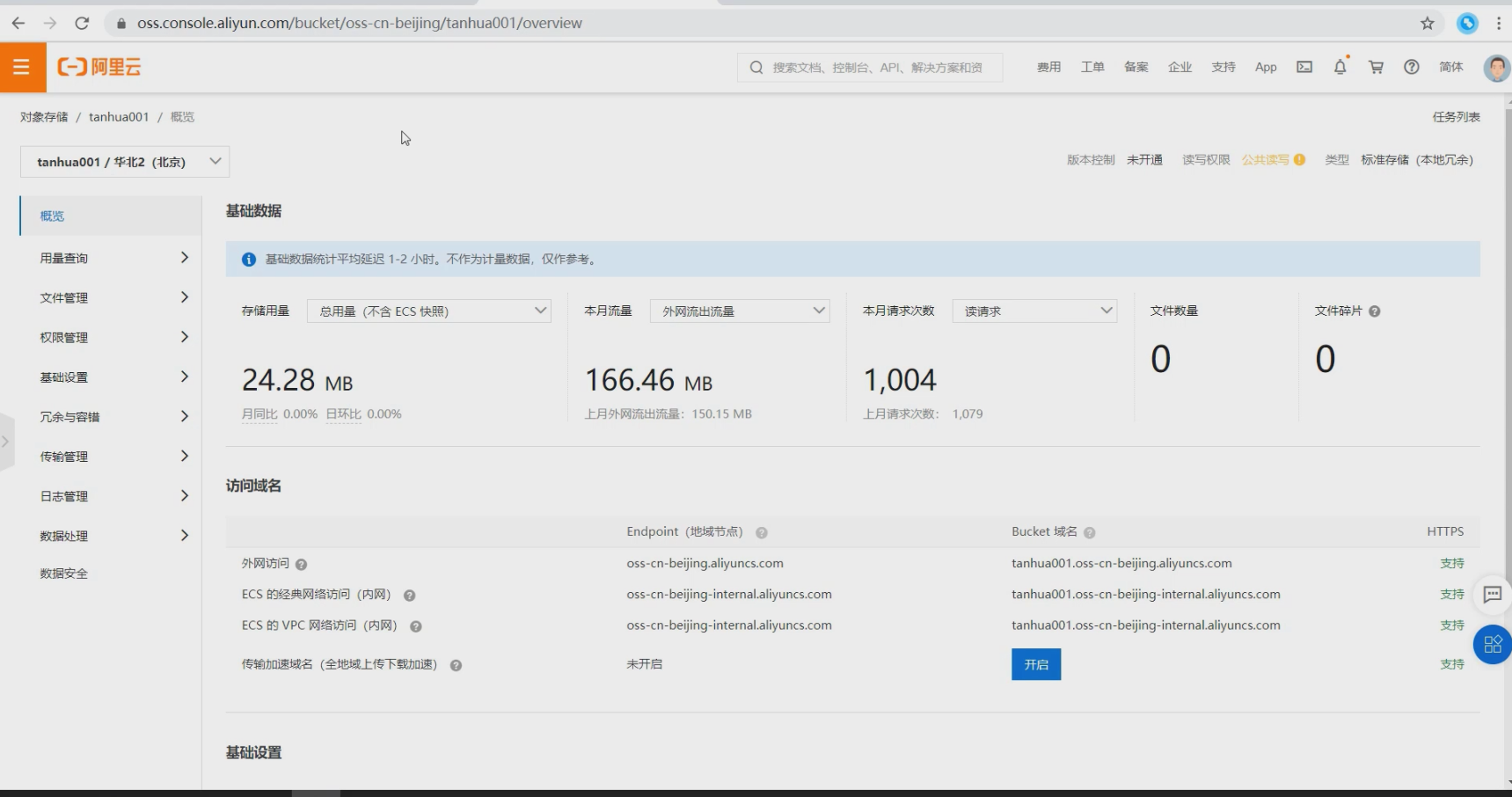Screen dimensions: 1512x797
Task: Click the Aliyun logo
Action: 99,67
